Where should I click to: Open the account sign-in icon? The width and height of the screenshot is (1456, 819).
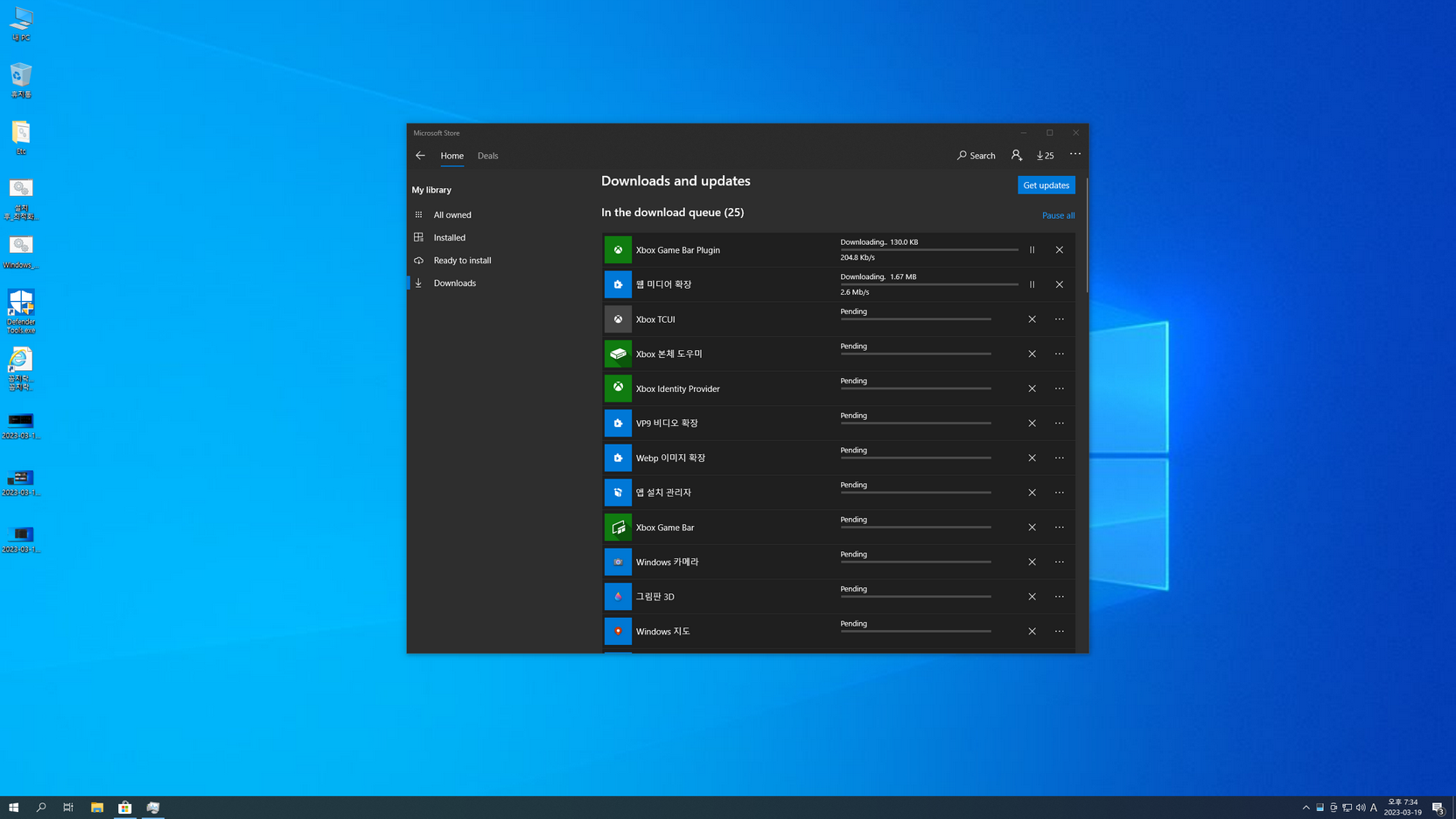pos(1017,155)
